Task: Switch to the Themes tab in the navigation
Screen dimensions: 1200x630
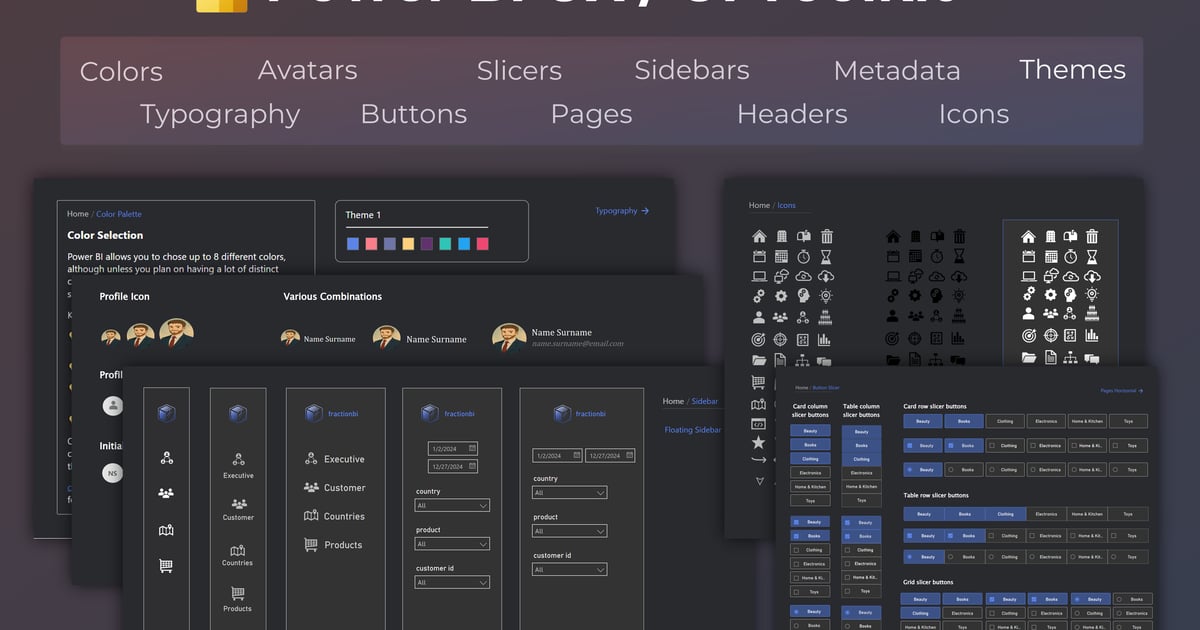Action: tap(1072, 70)
